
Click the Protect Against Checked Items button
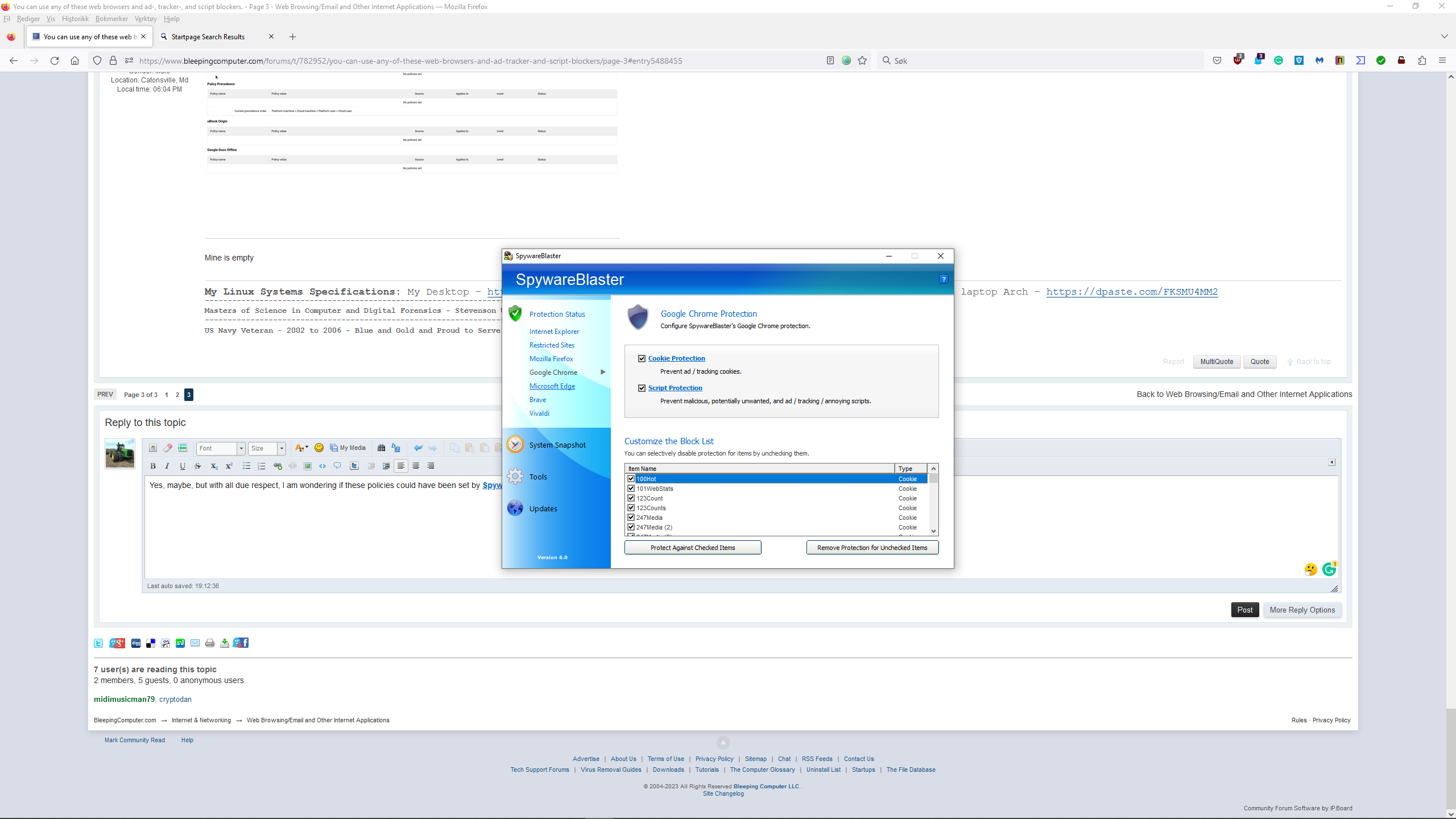click(692, 547)
